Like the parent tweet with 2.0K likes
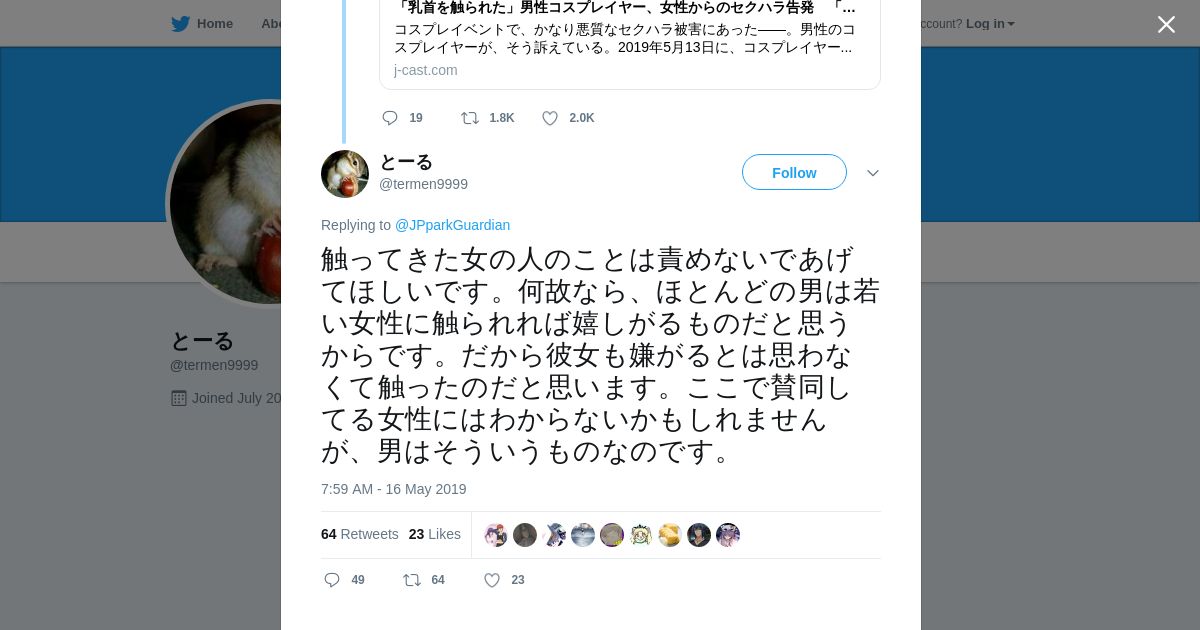Image resolution: width=1200 pixels, height=630 pixels. (550, 118)
